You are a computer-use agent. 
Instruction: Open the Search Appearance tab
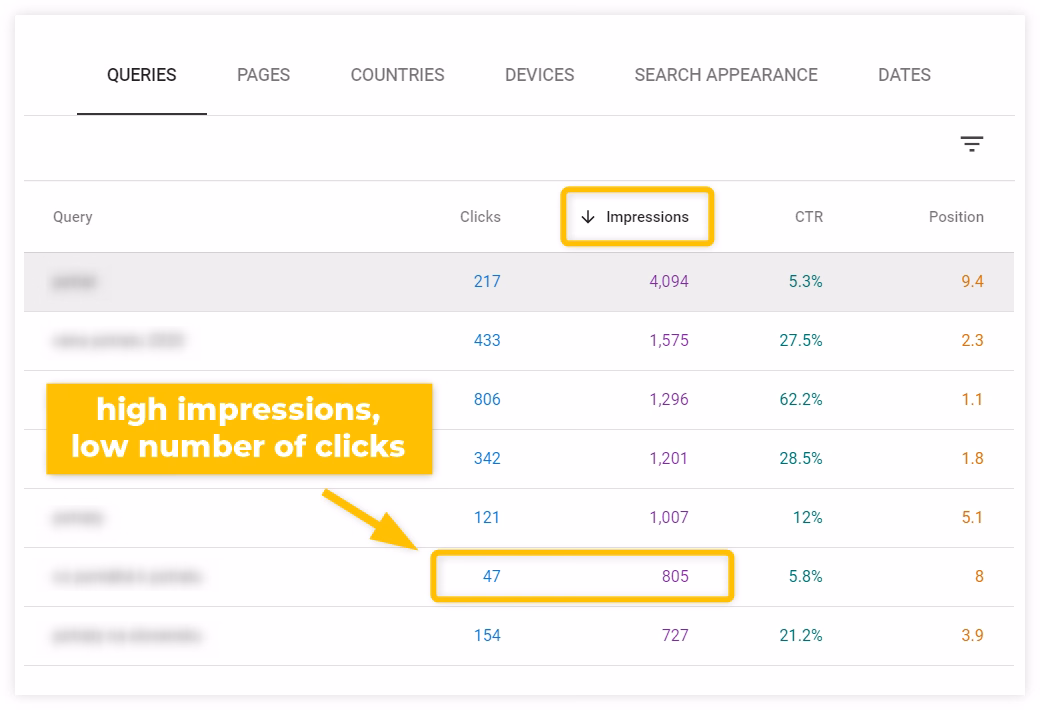point(725,75)
